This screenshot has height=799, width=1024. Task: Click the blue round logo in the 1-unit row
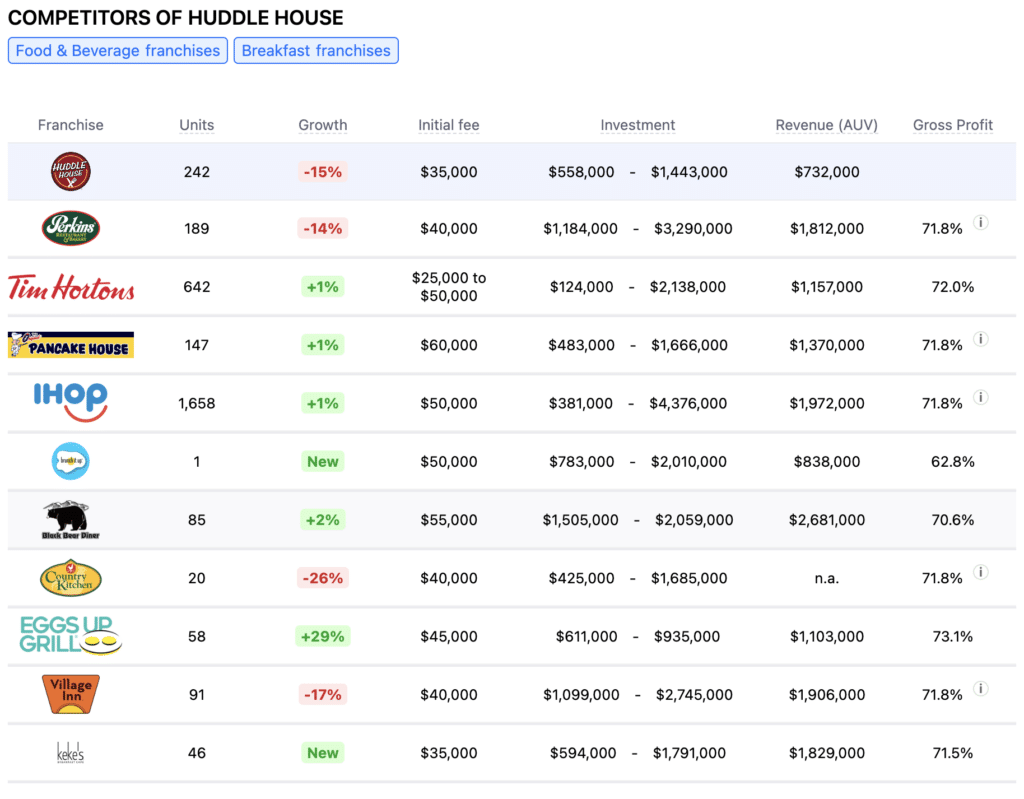(x=71, y=461)
